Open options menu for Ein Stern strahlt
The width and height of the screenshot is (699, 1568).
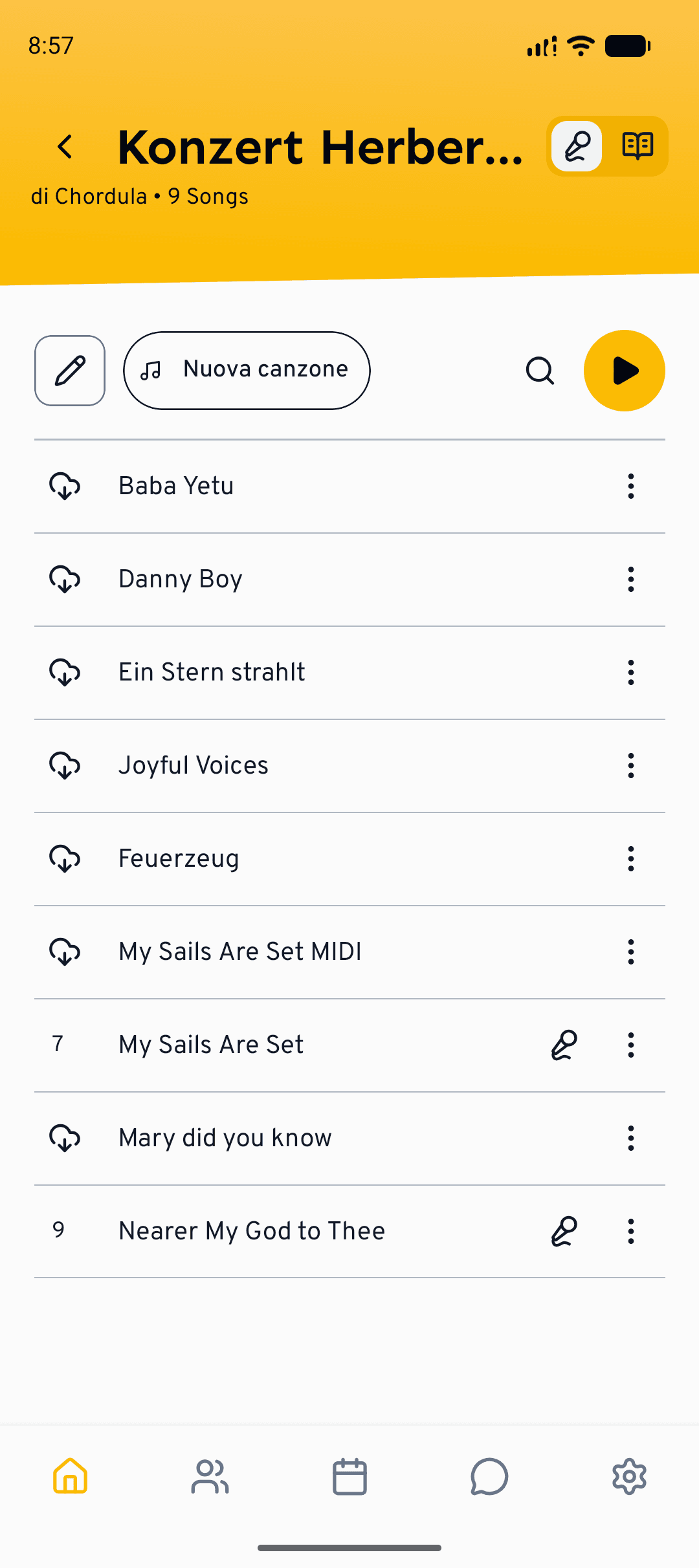pos(631,673)
